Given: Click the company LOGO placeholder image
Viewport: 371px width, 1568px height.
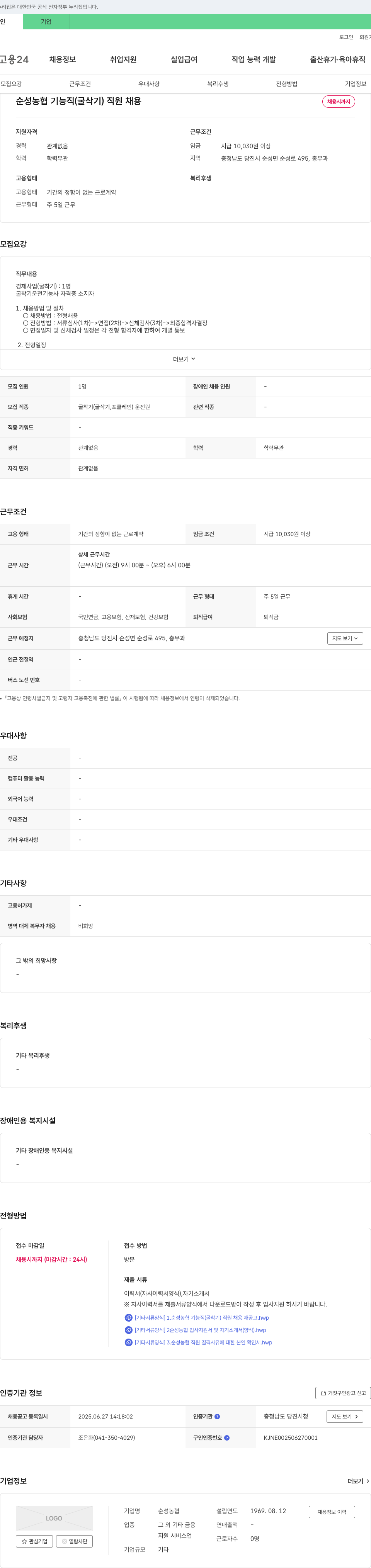Looking at the screenshot, I should point(54,1518).
